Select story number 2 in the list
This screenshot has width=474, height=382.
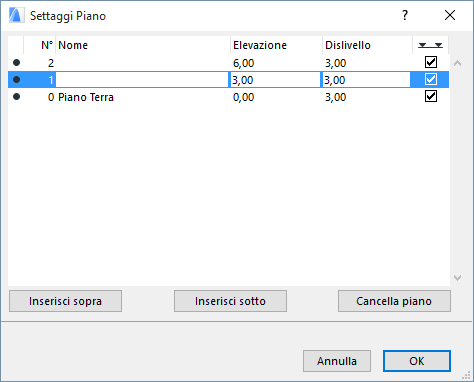51,63
